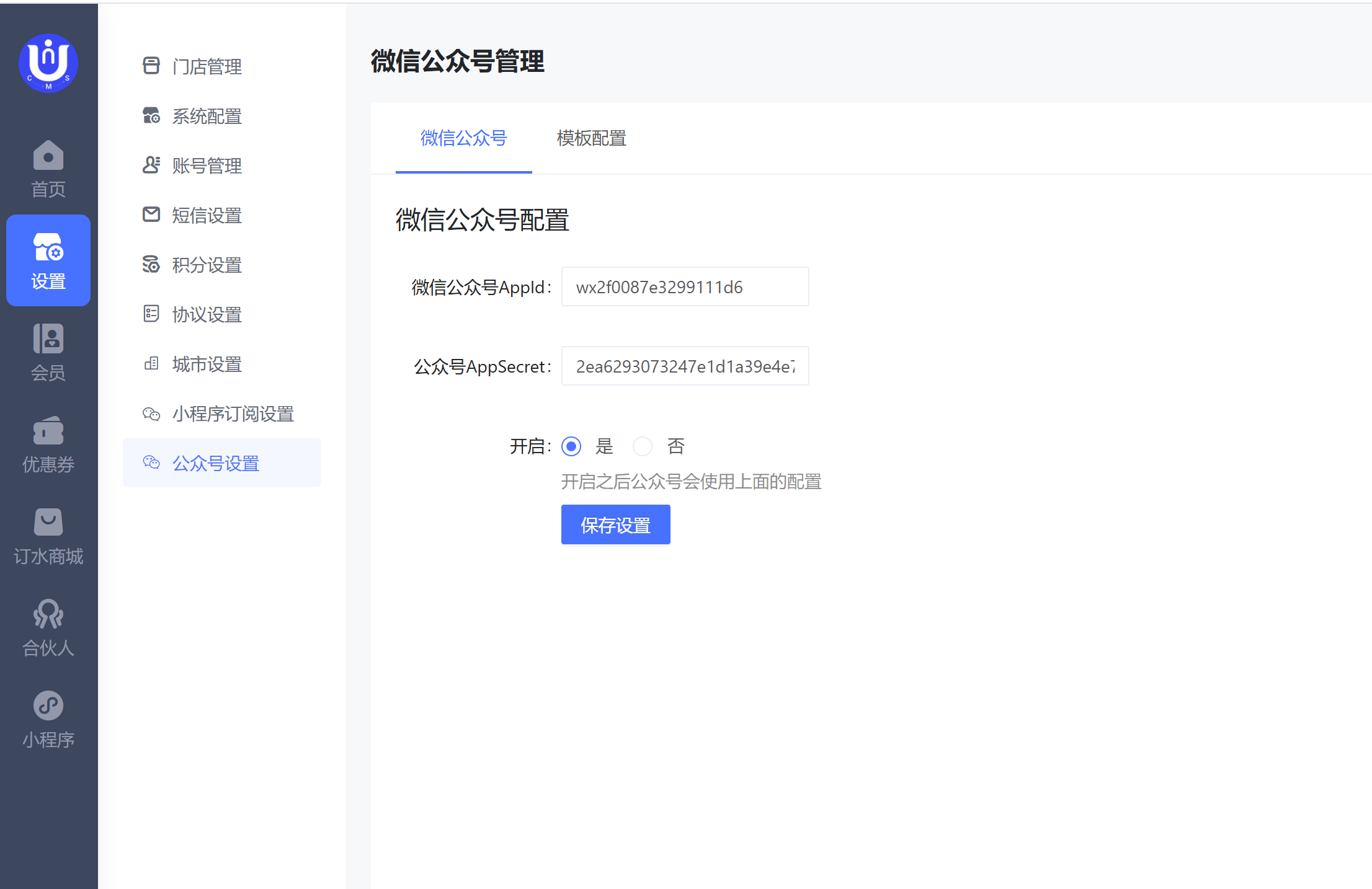Select the 设置 settings icon in sidebar

(48, 247)
